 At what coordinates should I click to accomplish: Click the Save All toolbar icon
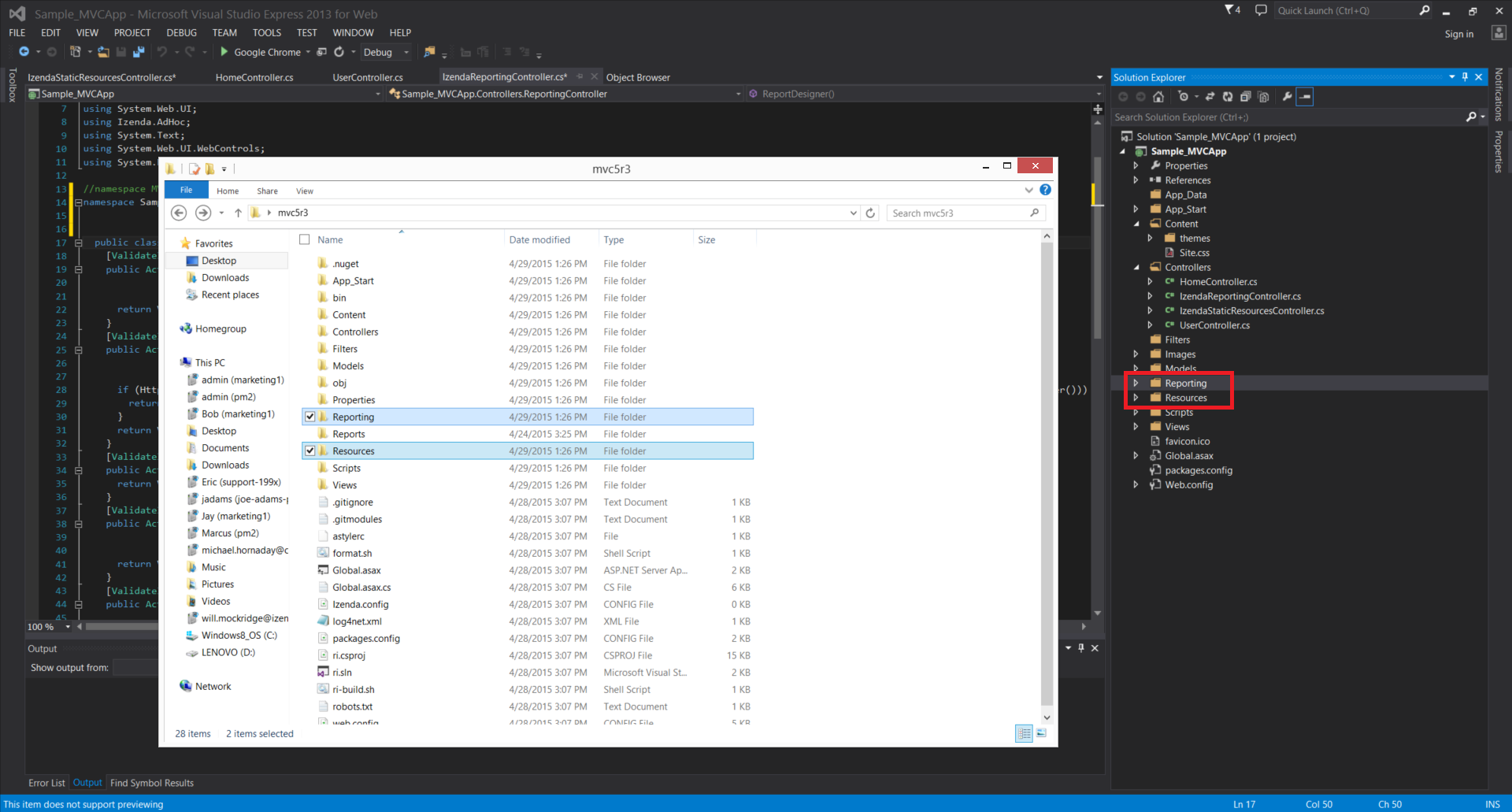click(139, 52)
